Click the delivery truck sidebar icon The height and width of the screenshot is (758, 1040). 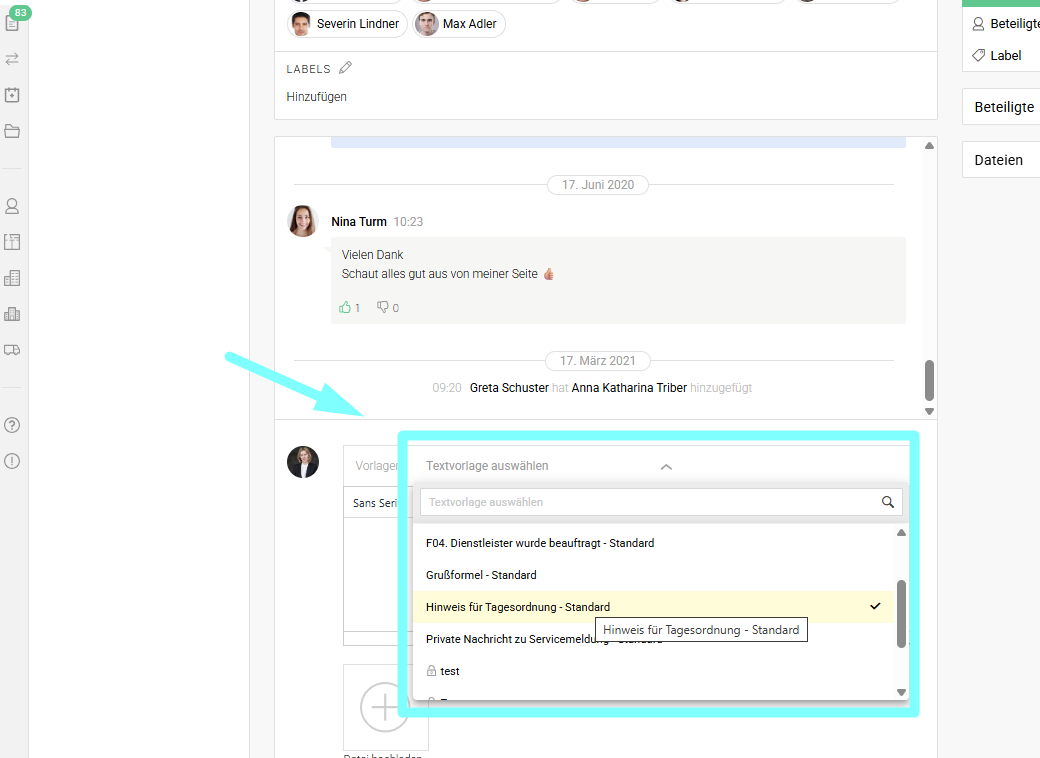point(12,350)
